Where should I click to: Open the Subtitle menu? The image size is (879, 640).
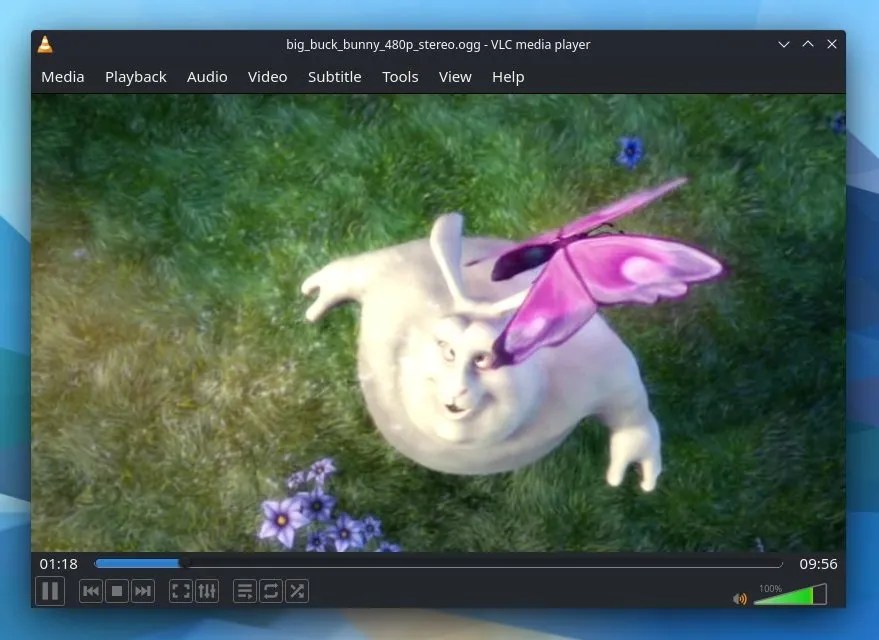[334, 77]
